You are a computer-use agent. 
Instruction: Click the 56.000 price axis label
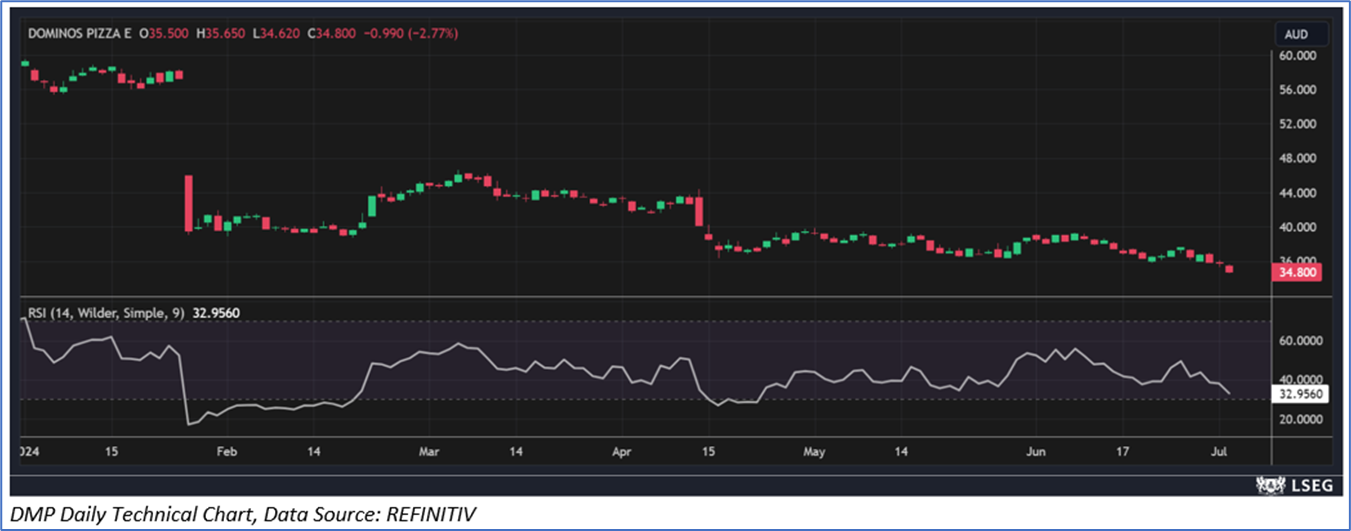[x=1297, y=90]
